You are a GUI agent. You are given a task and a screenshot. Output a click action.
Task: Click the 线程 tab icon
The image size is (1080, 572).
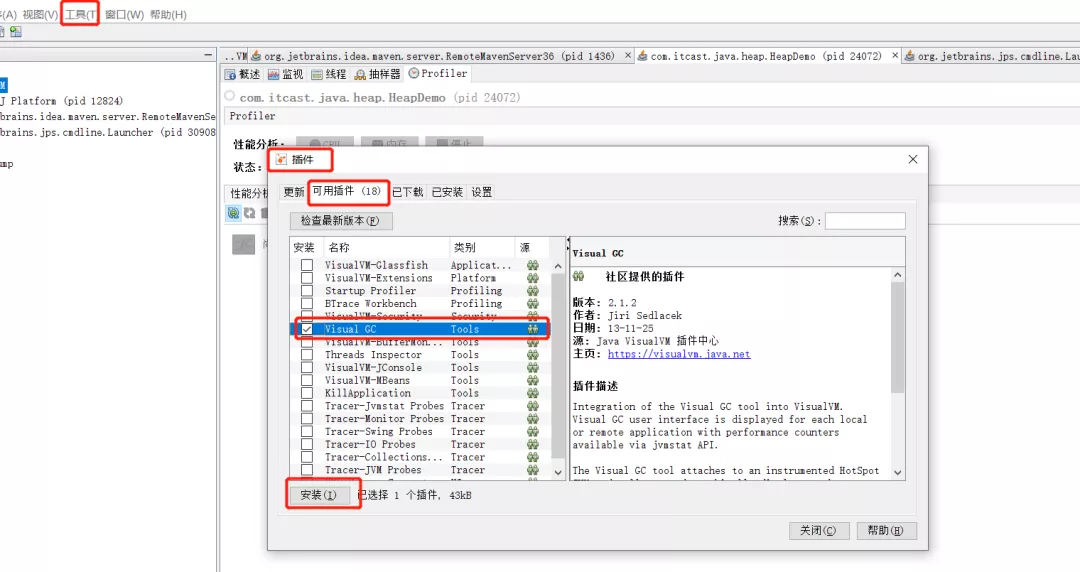[x=317, y=74]
